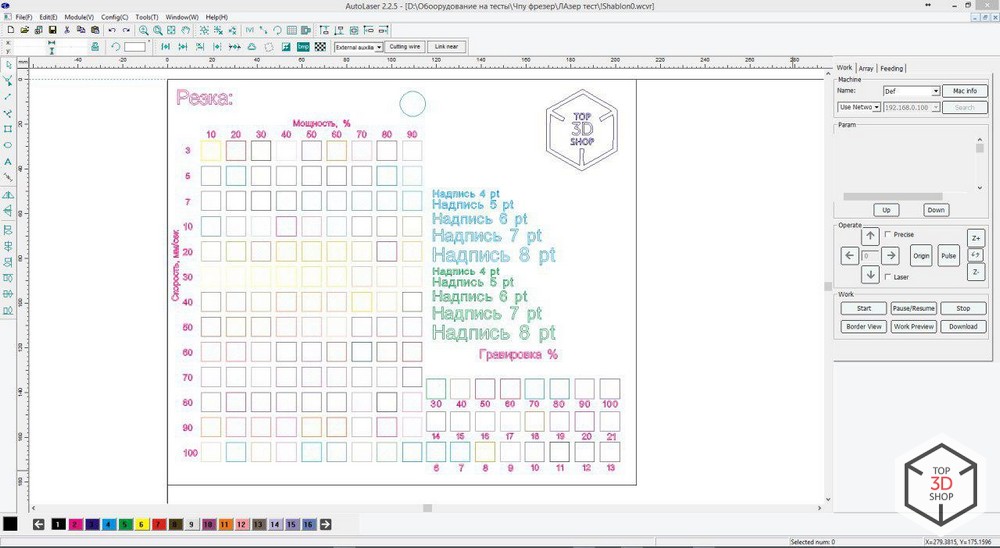The height and width of the screenshot is (548, 1000).
Task: Open the Edit(E) menu
Action: [x=48, y=17]
